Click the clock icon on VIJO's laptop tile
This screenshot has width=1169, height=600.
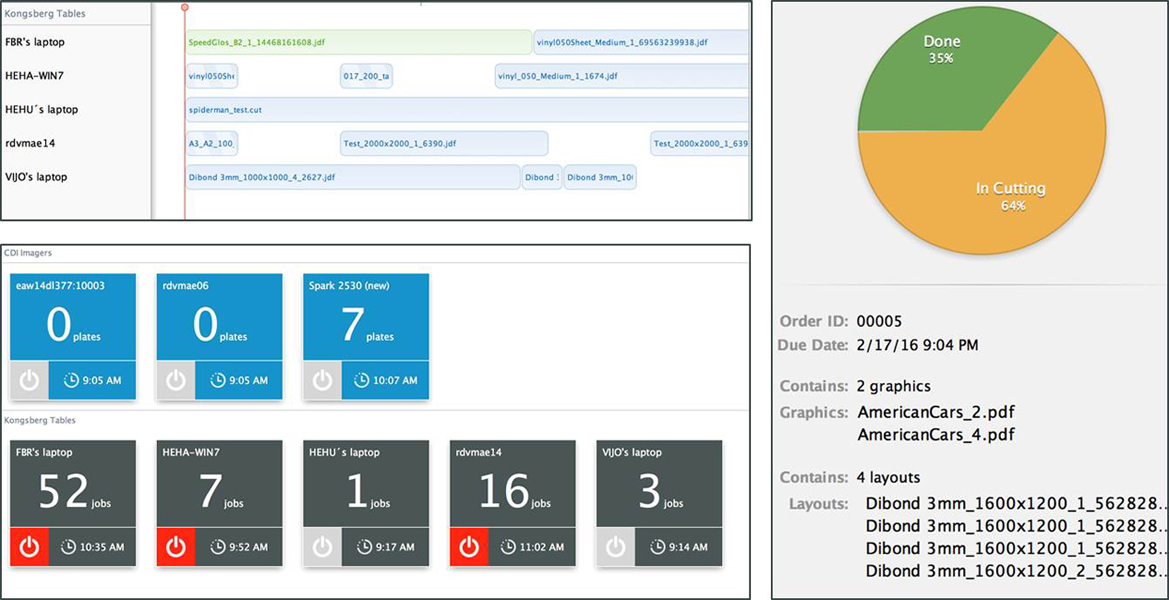tap(679, 547)
